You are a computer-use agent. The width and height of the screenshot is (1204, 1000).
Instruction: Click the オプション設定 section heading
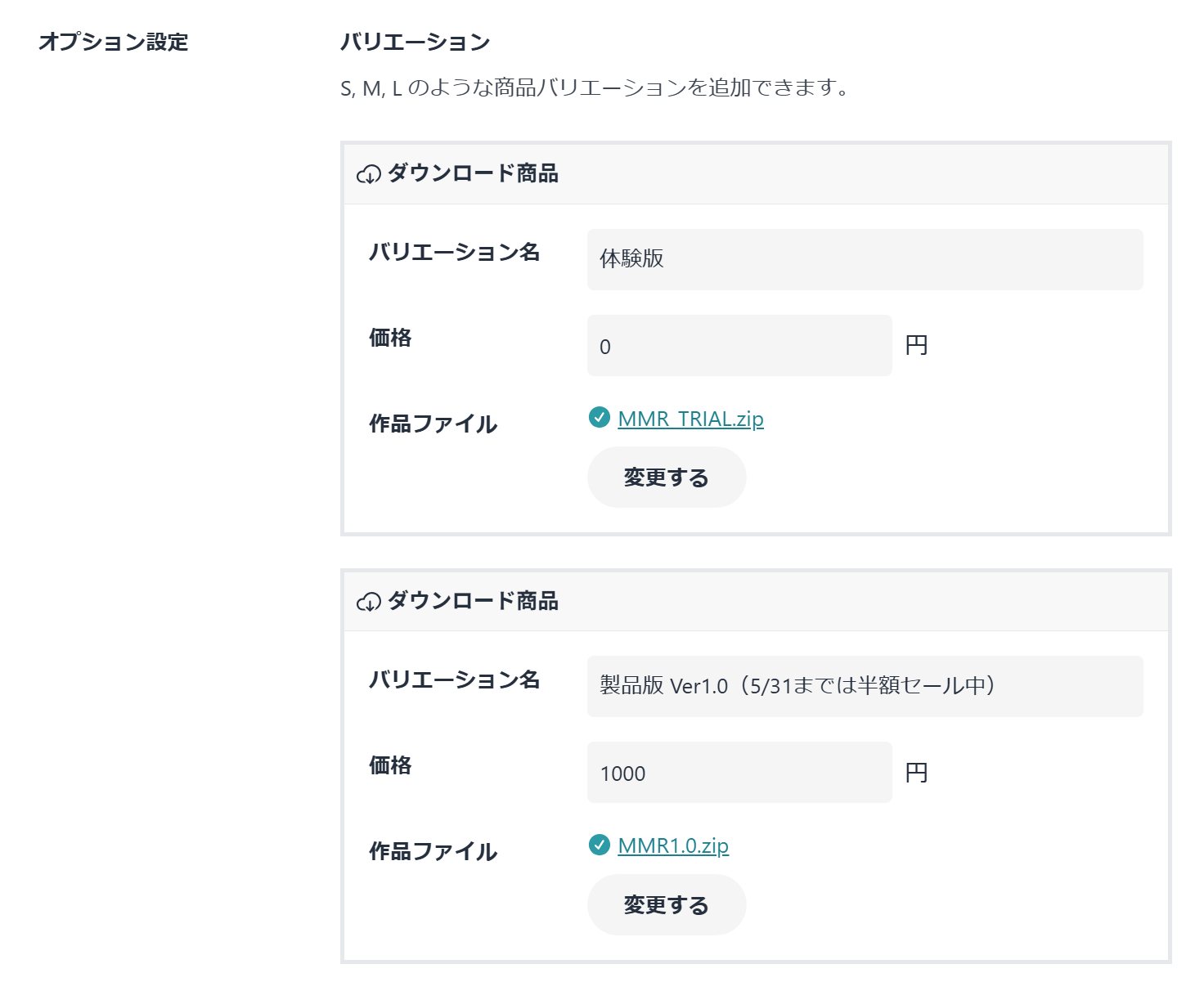[114, 42]
